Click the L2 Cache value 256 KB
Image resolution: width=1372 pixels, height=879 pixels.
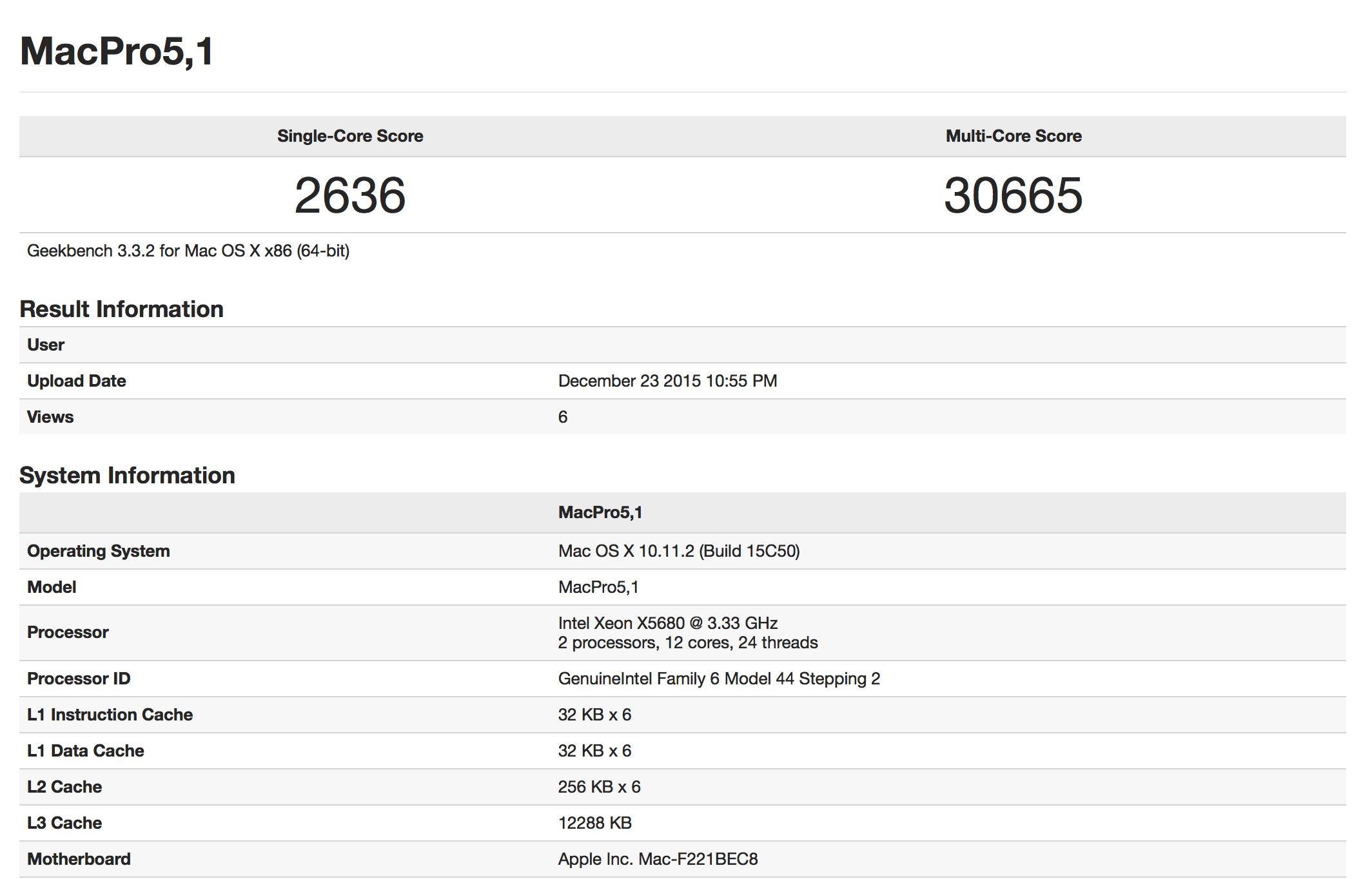click(599, 787)
